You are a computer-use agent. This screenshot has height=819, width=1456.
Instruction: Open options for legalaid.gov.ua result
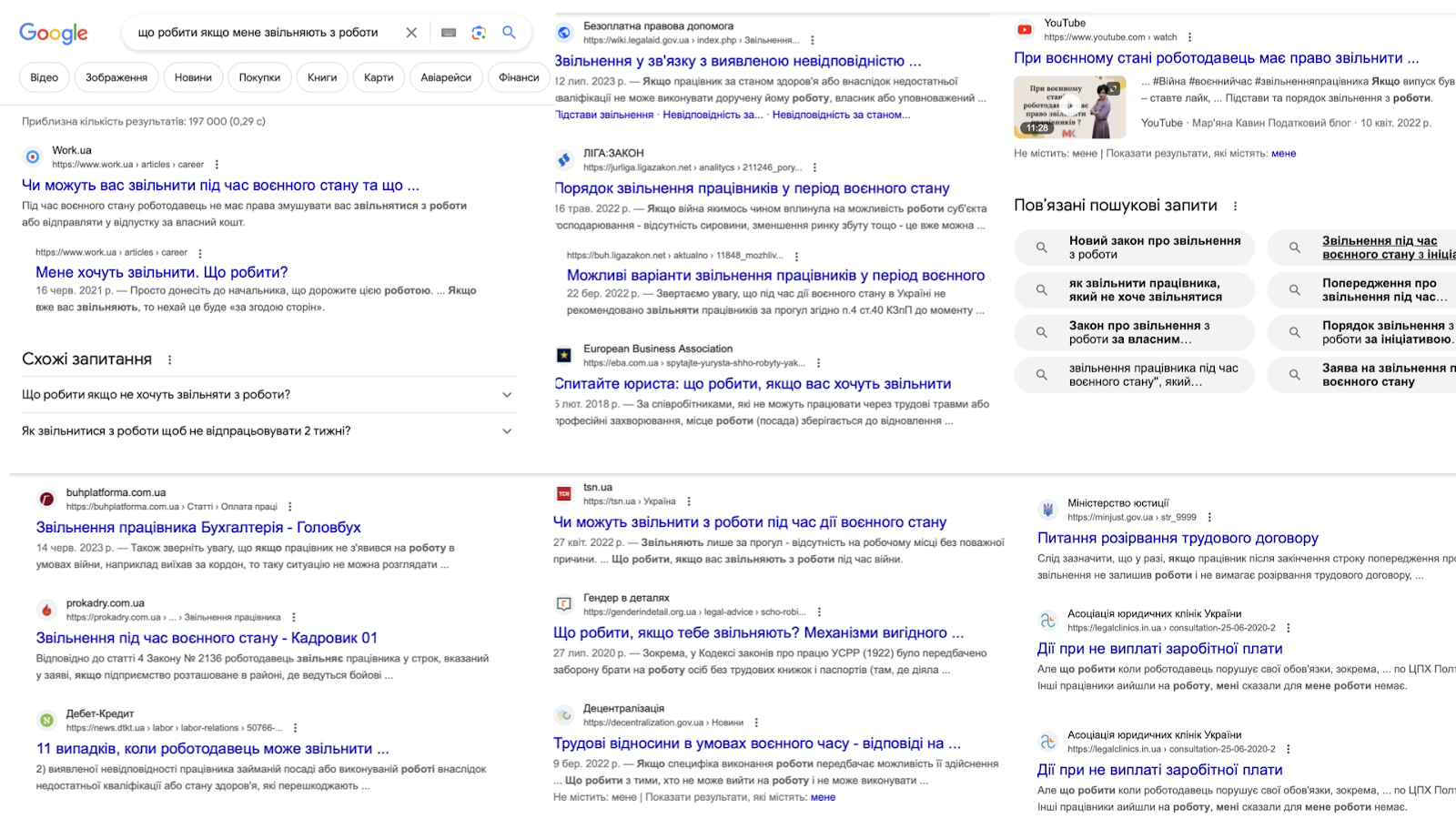(813, 40)
